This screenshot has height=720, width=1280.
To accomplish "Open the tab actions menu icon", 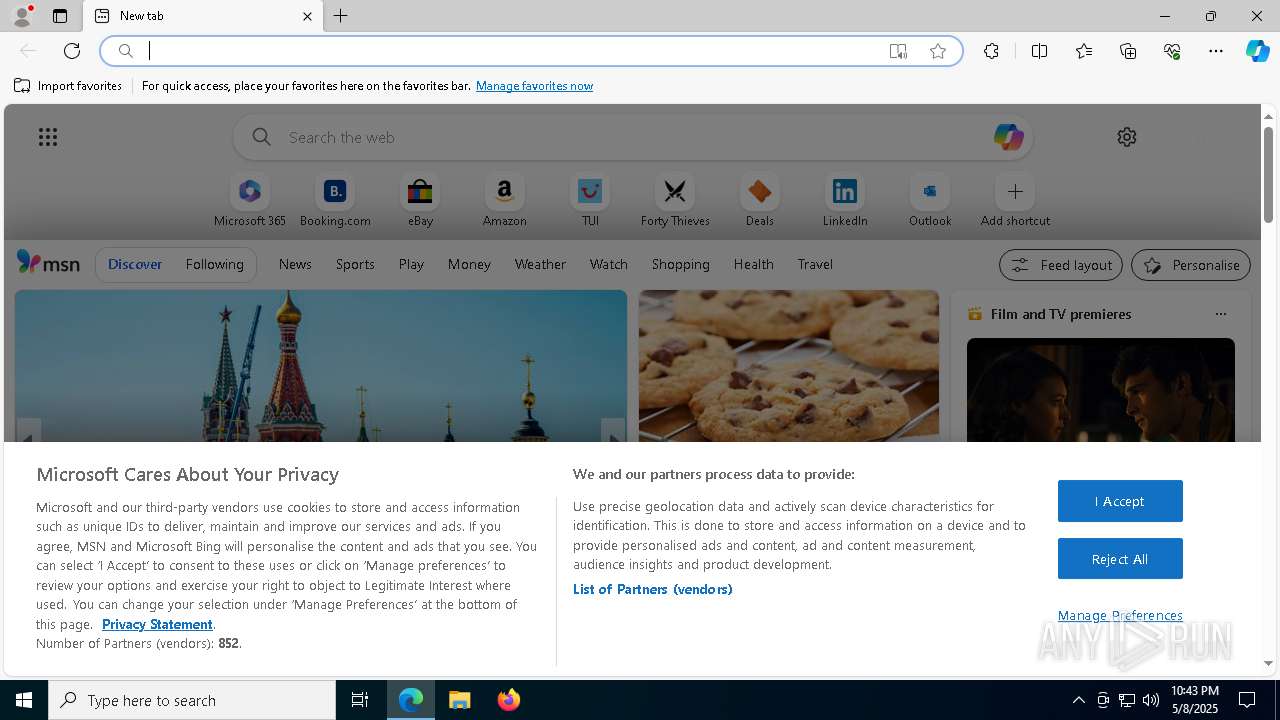I will pos(60,16).
